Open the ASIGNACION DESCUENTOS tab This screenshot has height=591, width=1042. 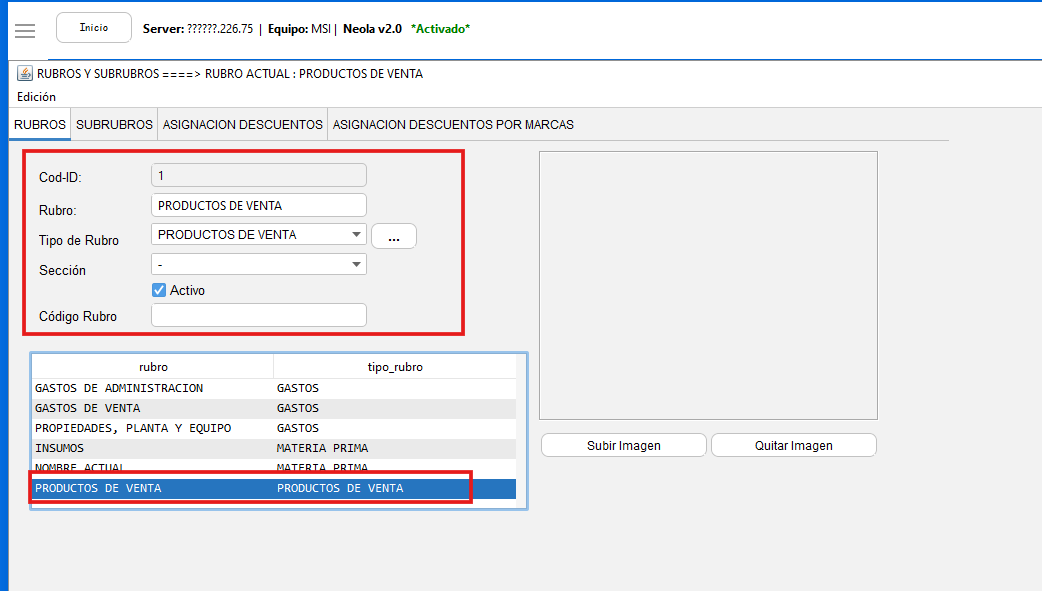tap(243, 125)
